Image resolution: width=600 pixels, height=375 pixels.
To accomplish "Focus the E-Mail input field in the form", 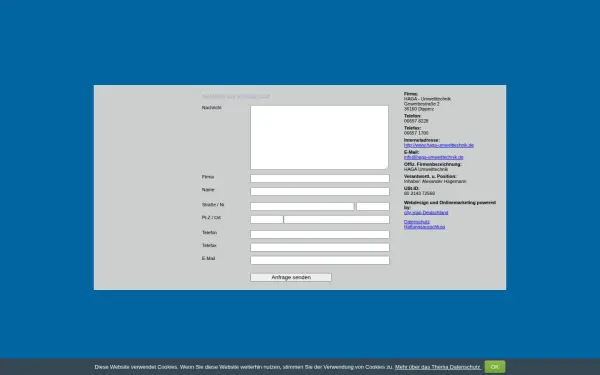I will pyautogui.click(x=320, y=260).
